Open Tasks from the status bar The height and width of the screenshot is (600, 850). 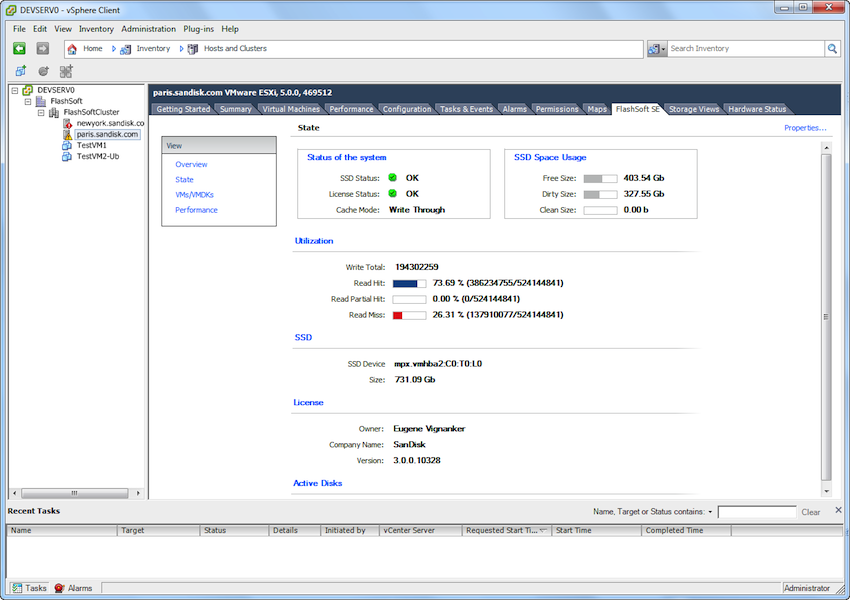pos(30,588)
